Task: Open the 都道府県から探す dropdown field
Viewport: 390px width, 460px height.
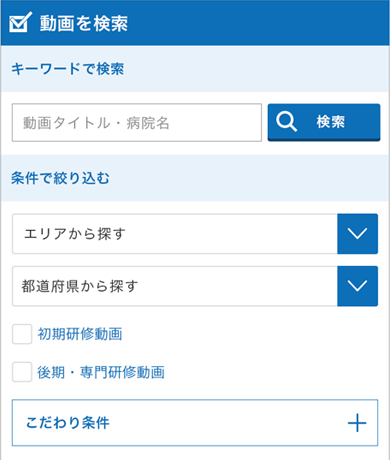Action: click(195, 286)
